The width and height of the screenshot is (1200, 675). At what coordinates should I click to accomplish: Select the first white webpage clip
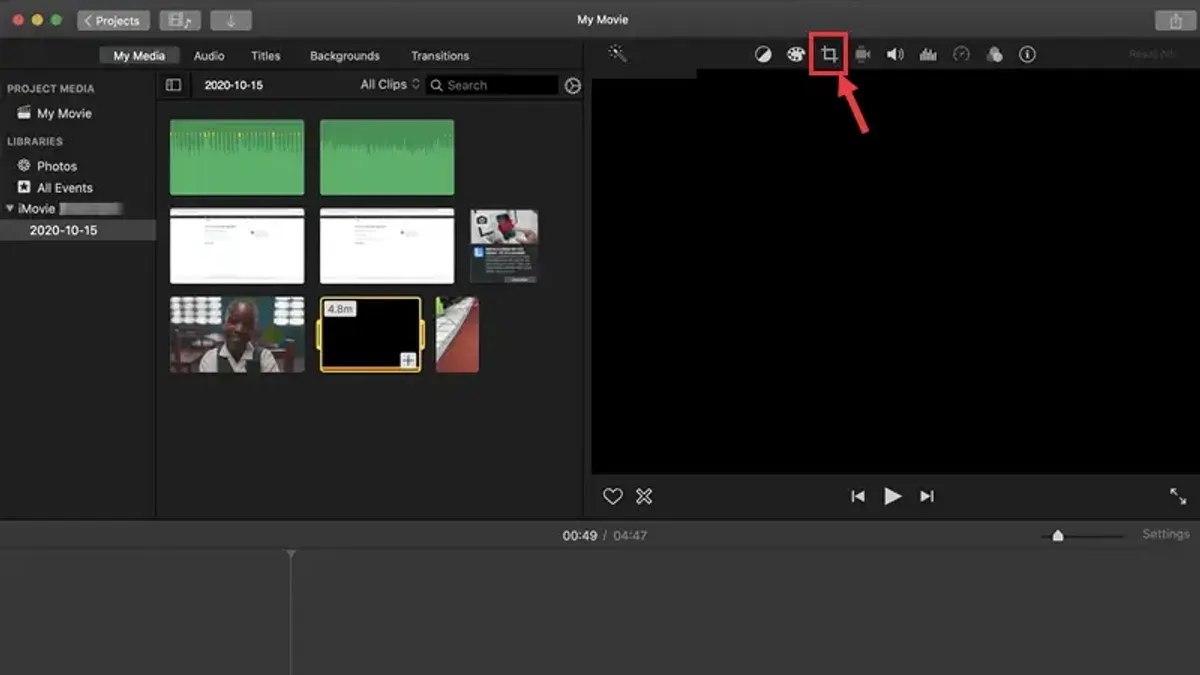[237, 246]
